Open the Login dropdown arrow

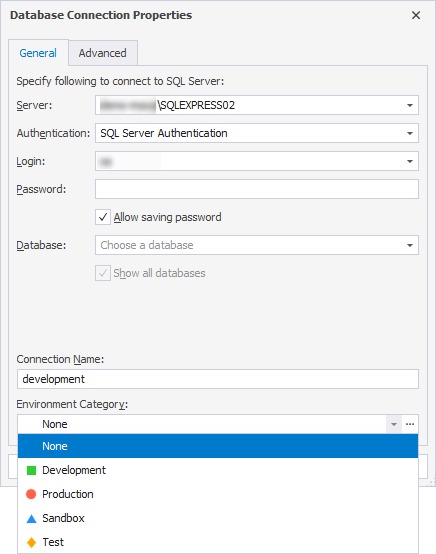point(410,161)
